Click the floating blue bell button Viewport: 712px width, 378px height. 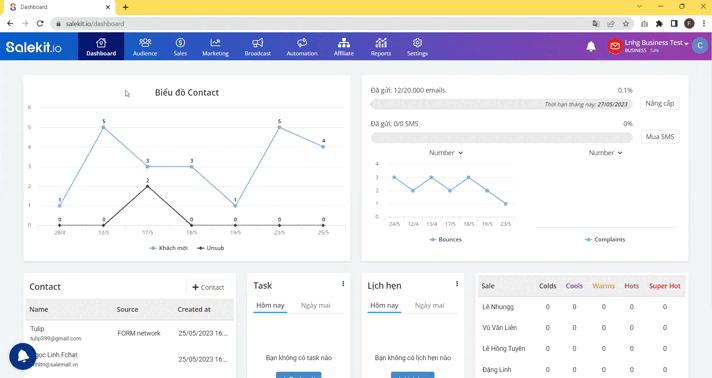22,356
